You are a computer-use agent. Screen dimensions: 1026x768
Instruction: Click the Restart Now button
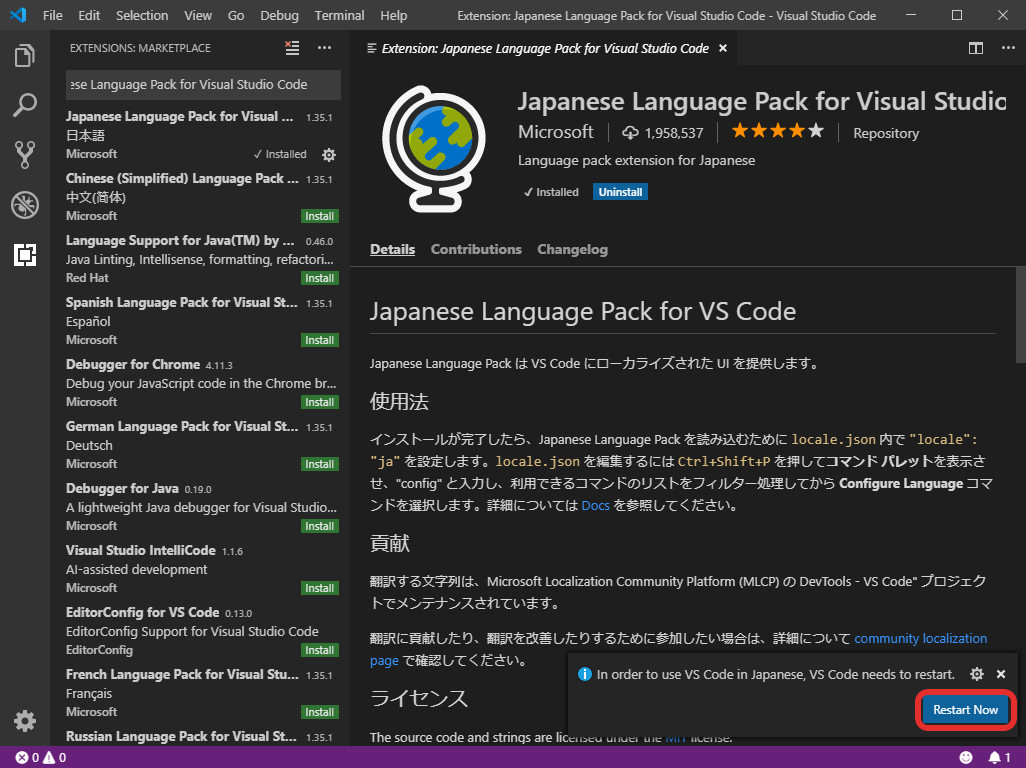[964, 709]
